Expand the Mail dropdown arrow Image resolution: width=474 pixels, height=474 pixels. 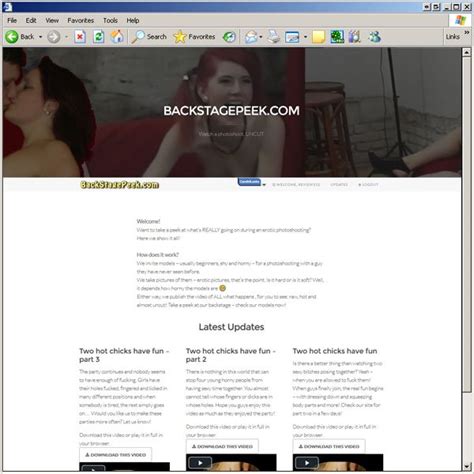(x=261, y=37)
